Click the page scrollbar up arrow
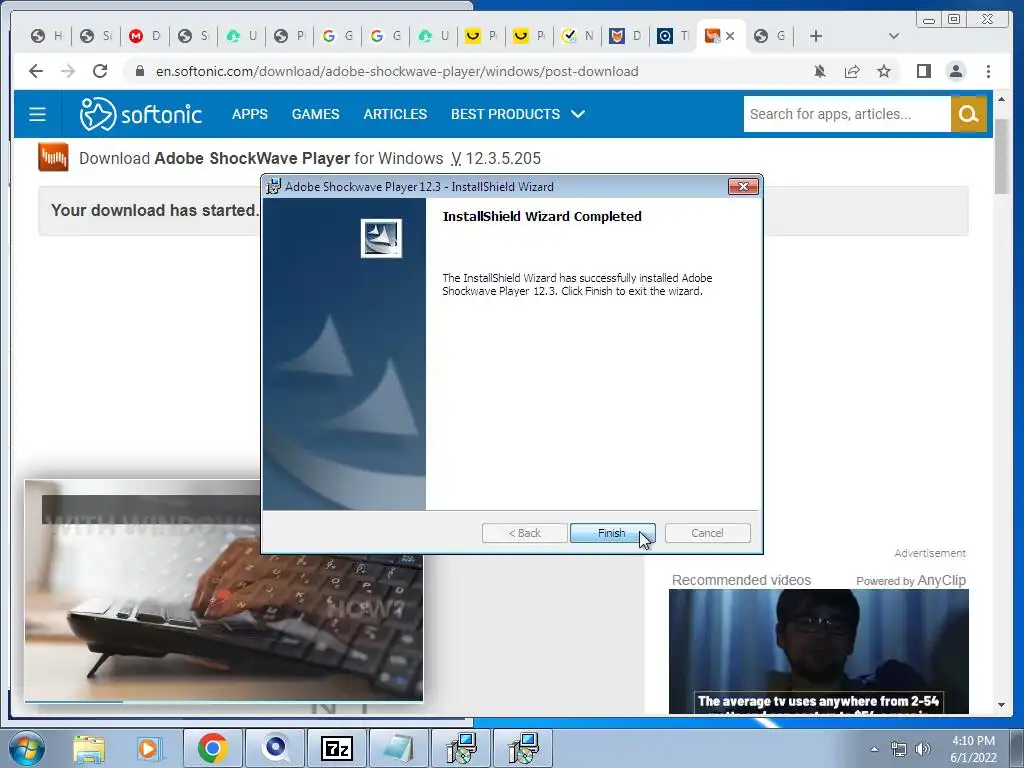Viewport: 1024px width, 768px height. [1002, 99]
